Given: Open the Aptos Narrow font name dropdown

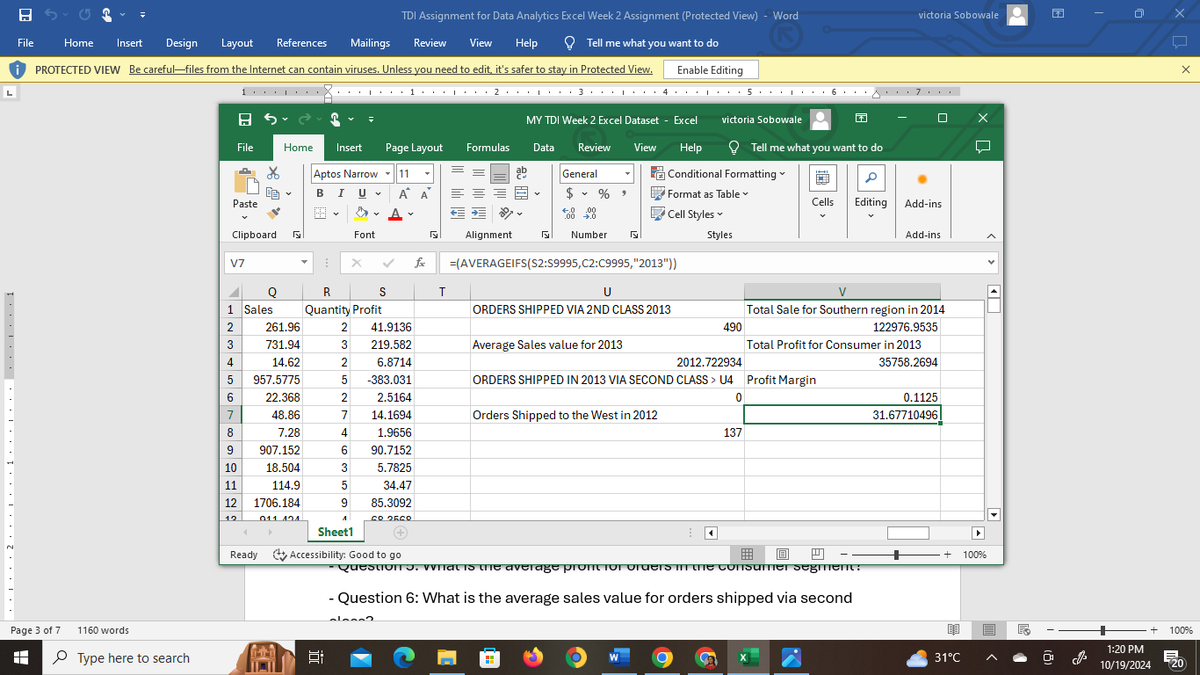Looking at the screenshot, I should point(390,174).
